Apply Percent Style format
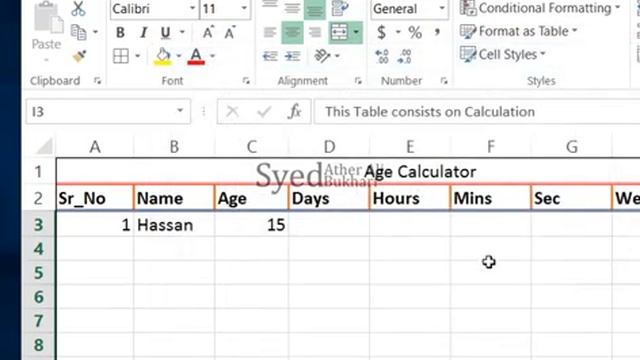 tap(415, 32)
